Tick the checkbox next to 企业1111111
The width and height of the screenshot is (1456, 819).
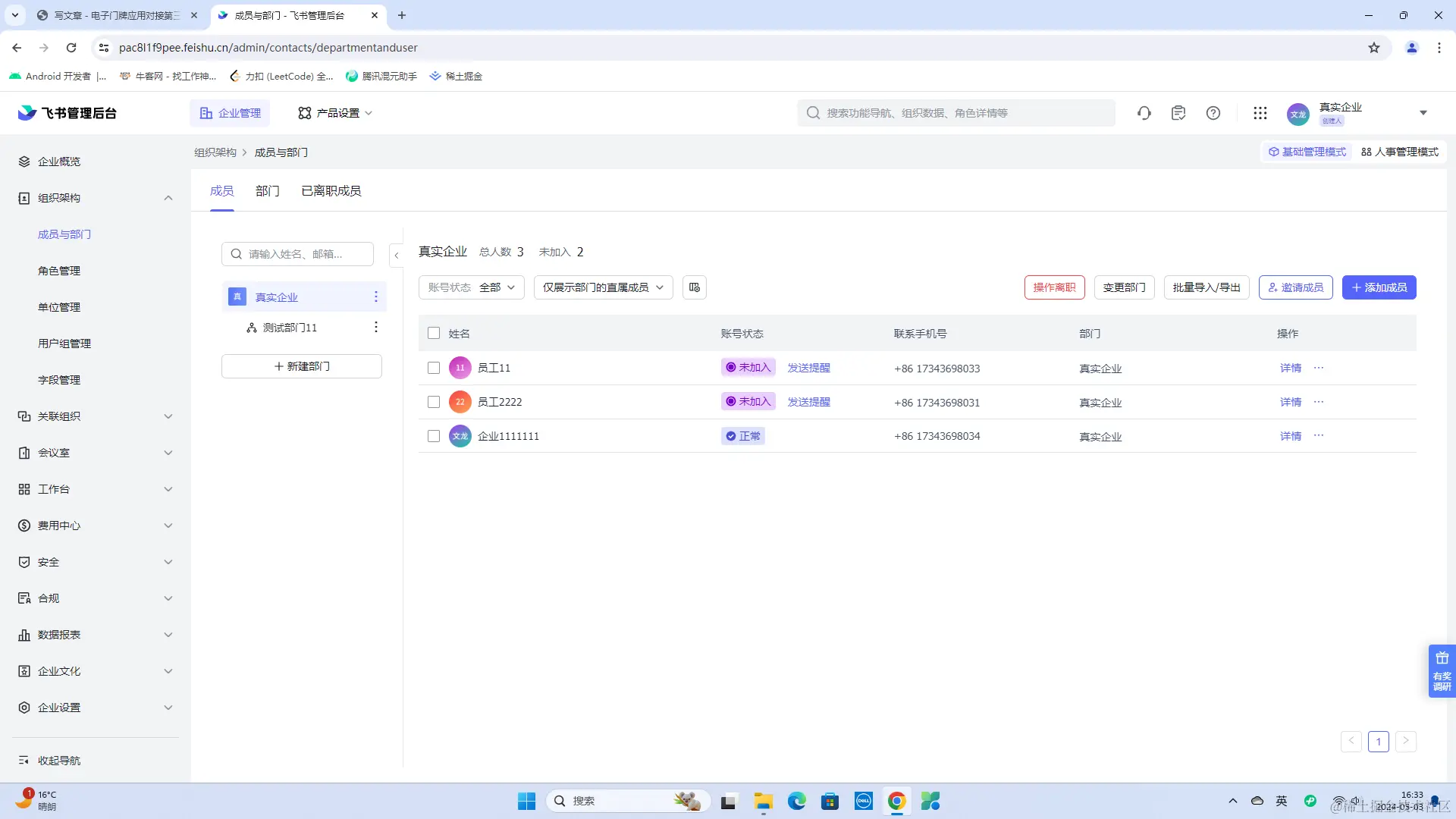coord(434,436)
